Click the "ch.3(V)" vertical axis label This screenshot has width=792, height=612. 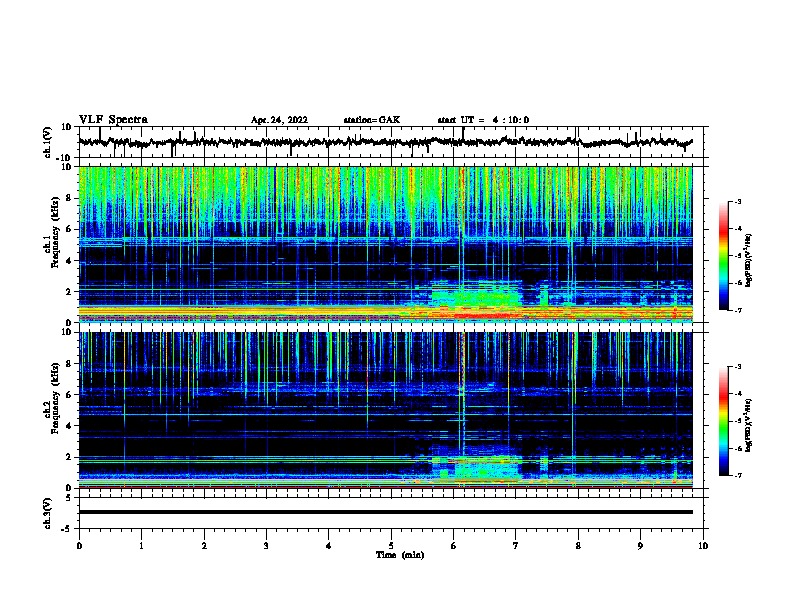click(x=48, y=513)
